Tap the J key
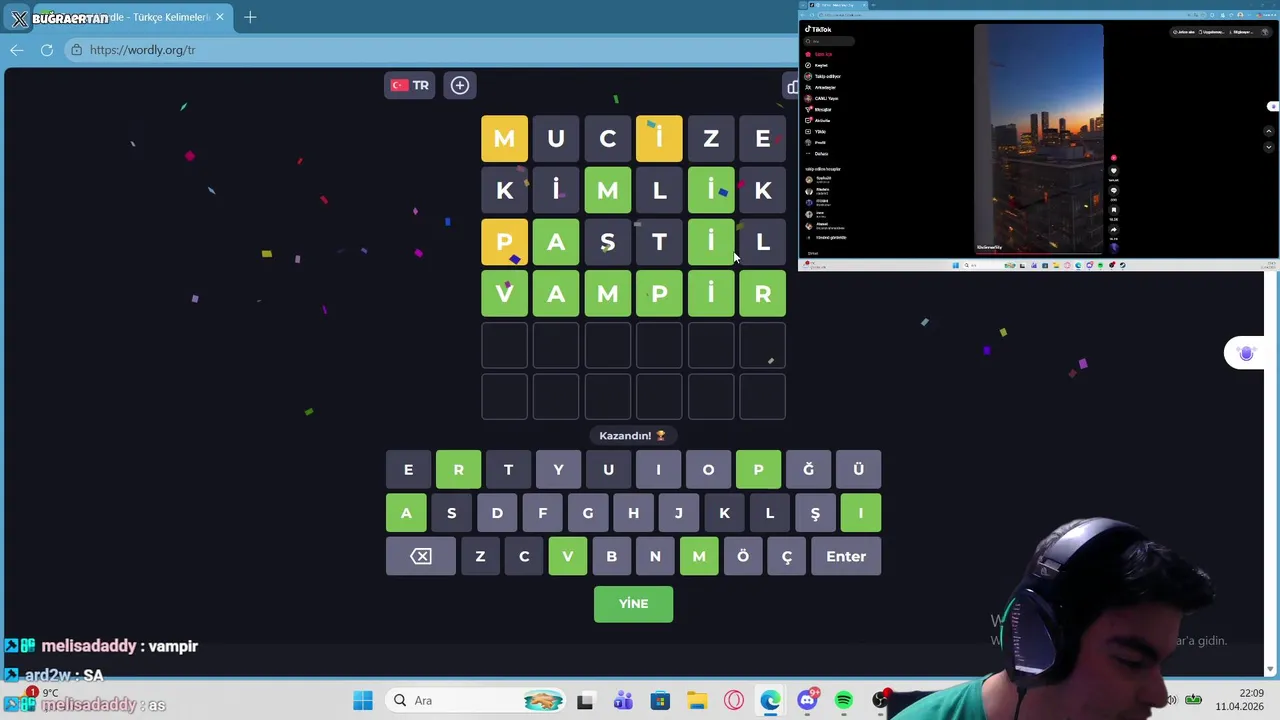Viewport: 1280px width, 720px height. 678,513
